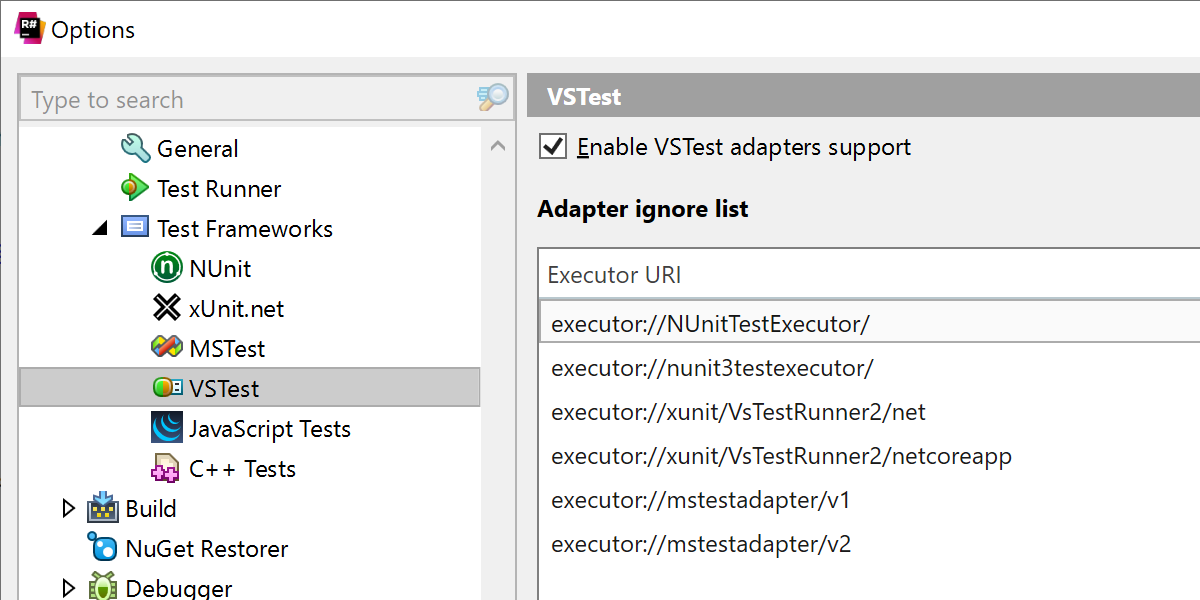Viewport: 1200px width, 600px height.
Task: Click the xUnit.net X icon
Action: pyautogui.click(x=167, y=308)
